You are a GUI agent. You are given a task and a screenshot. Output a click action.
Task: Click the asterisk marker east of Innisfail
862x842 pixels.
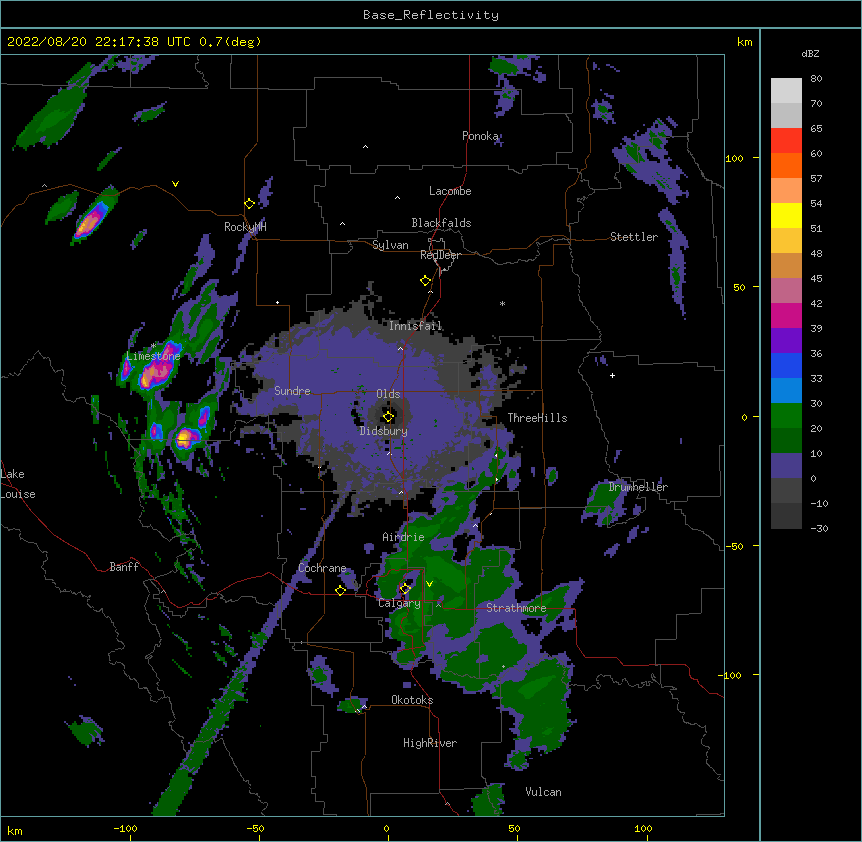click(502, 303)
